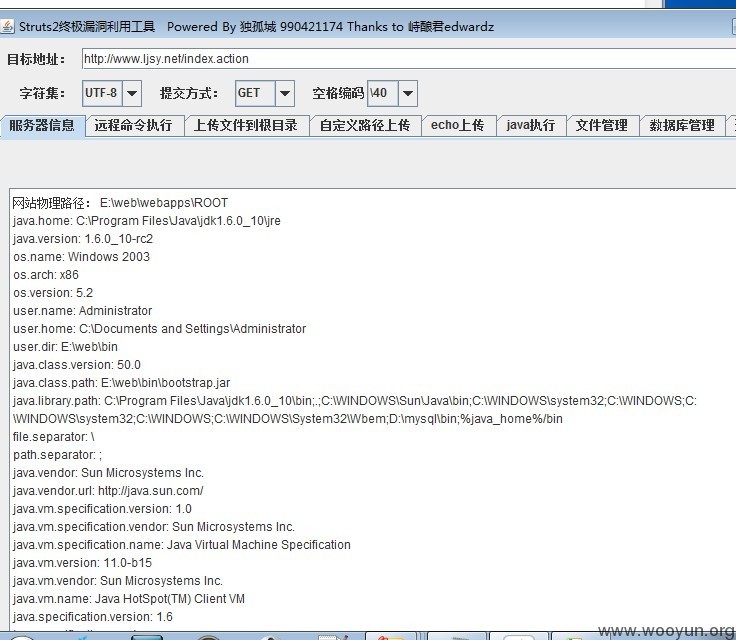This screenshot has height=640, width=736.
Task: Click the os.version 5.2 line
Action: click(x=53, y=293)
